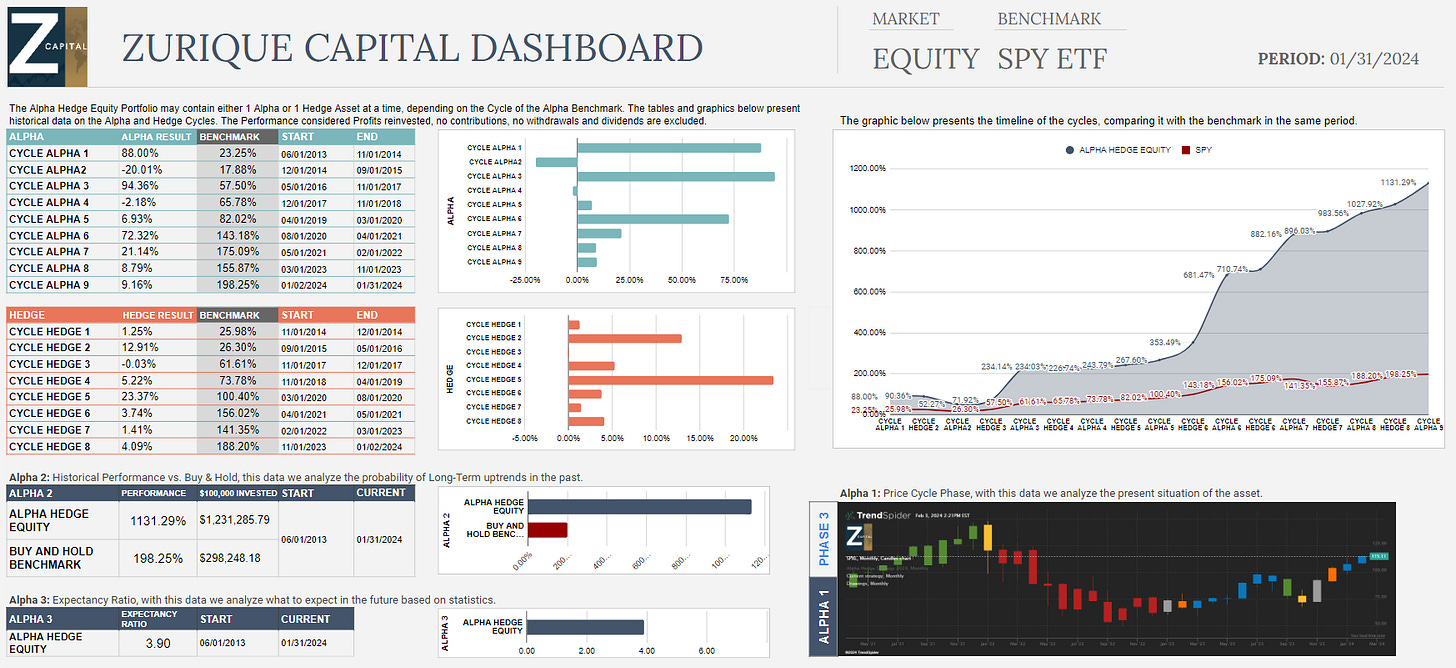Screen dimensions: 1456x668
Task: Click the negative Cycle Alpha2 bar
Action: pos(556,162)
